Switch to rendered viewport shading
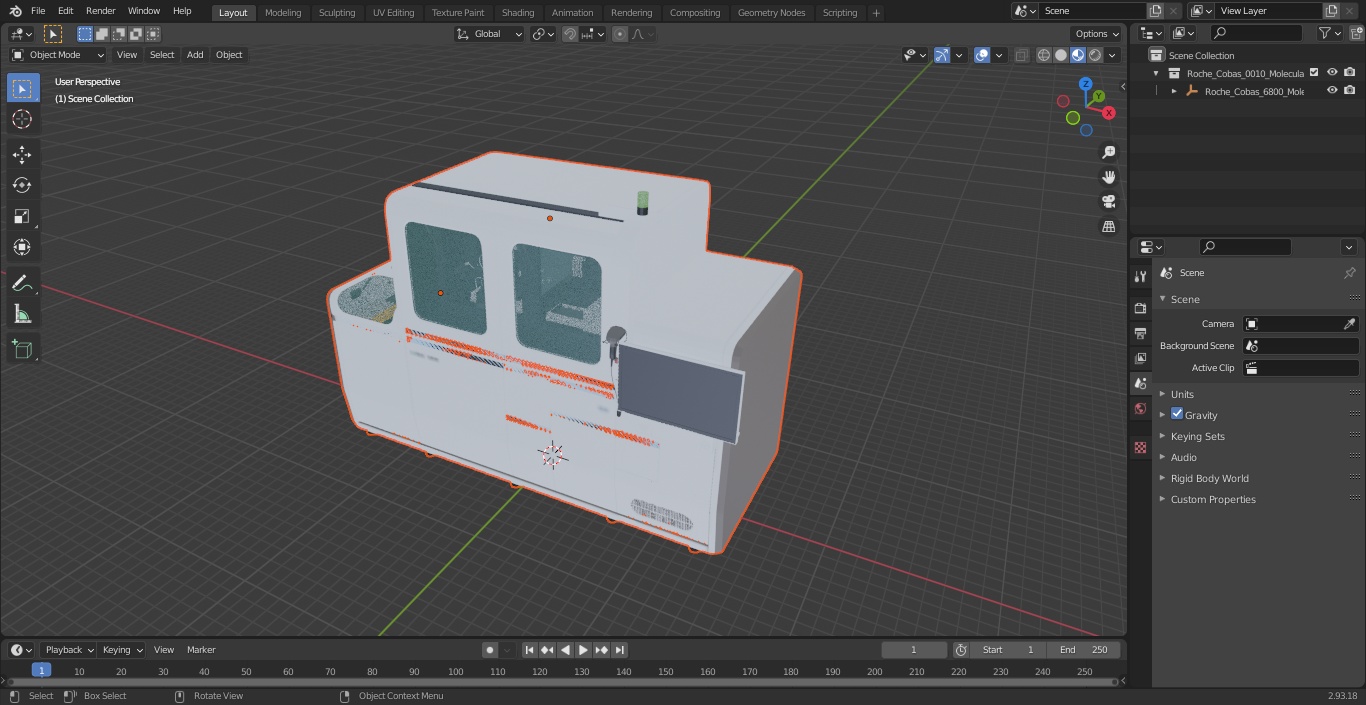 1095,55
